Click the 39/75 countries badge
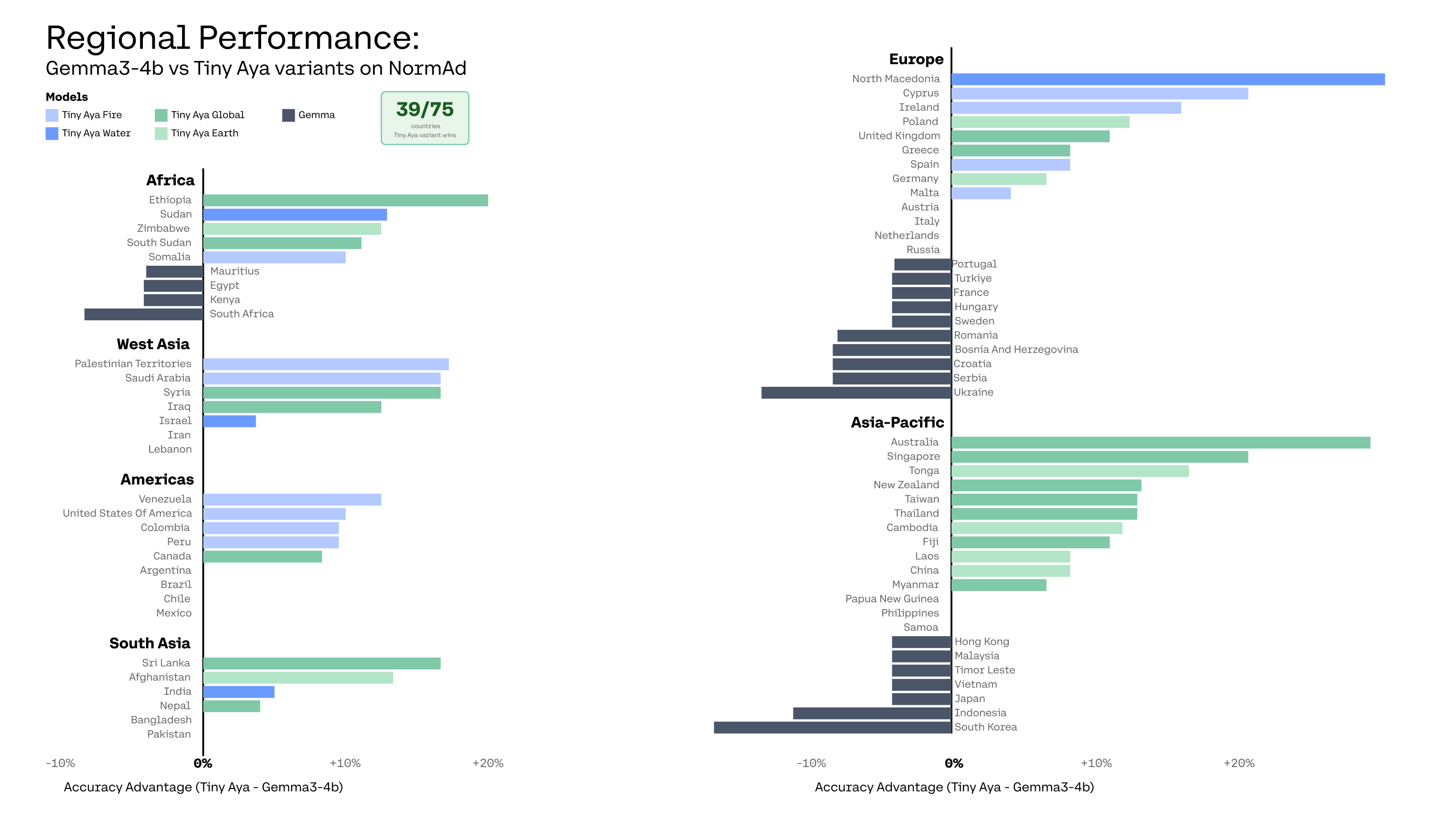The image size is (1456, 819). coord(425,118)
